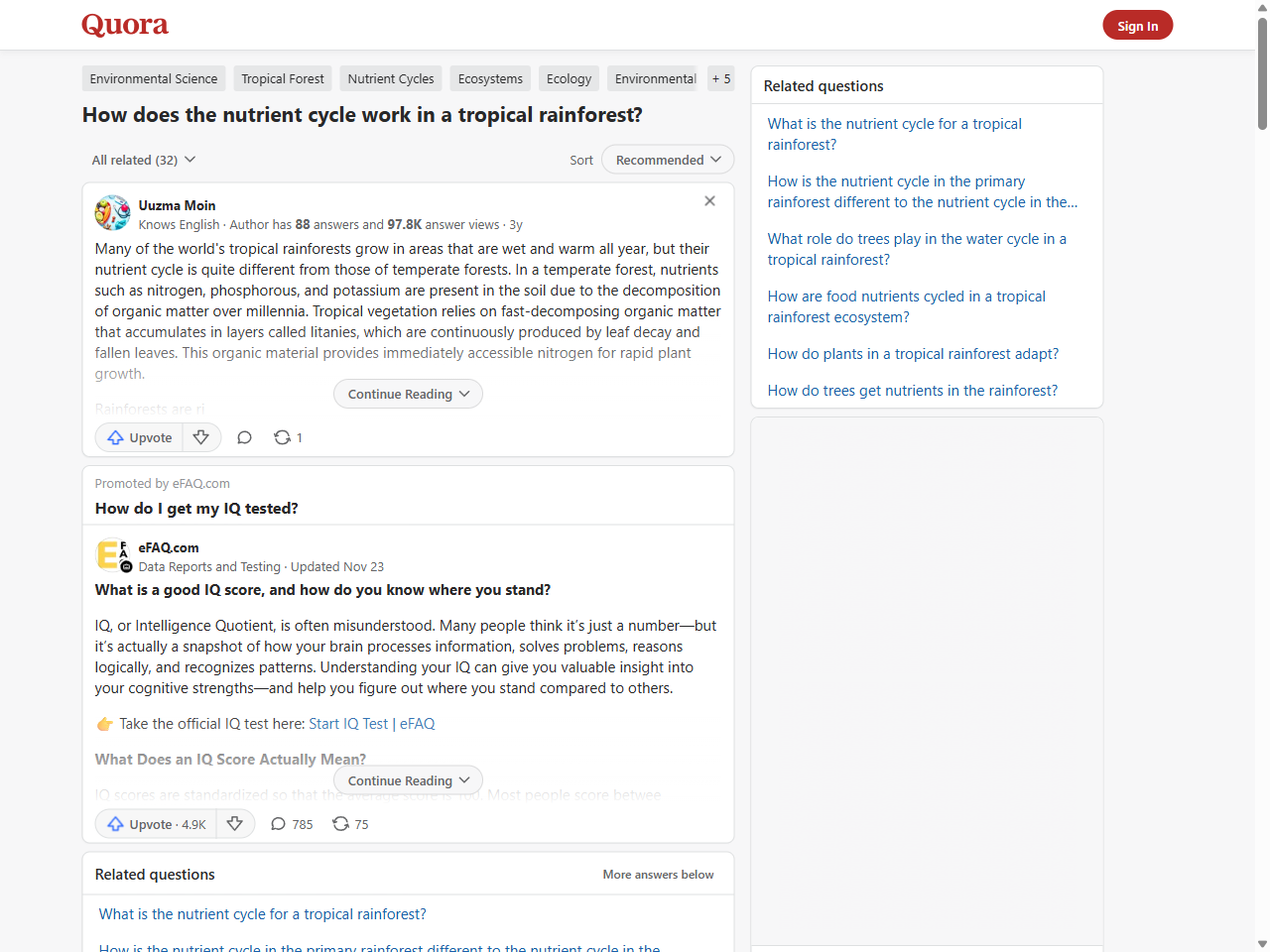Select the Tropical Forest topic tag
Viewport: 1270px width, 952px height.
point(283,78)
